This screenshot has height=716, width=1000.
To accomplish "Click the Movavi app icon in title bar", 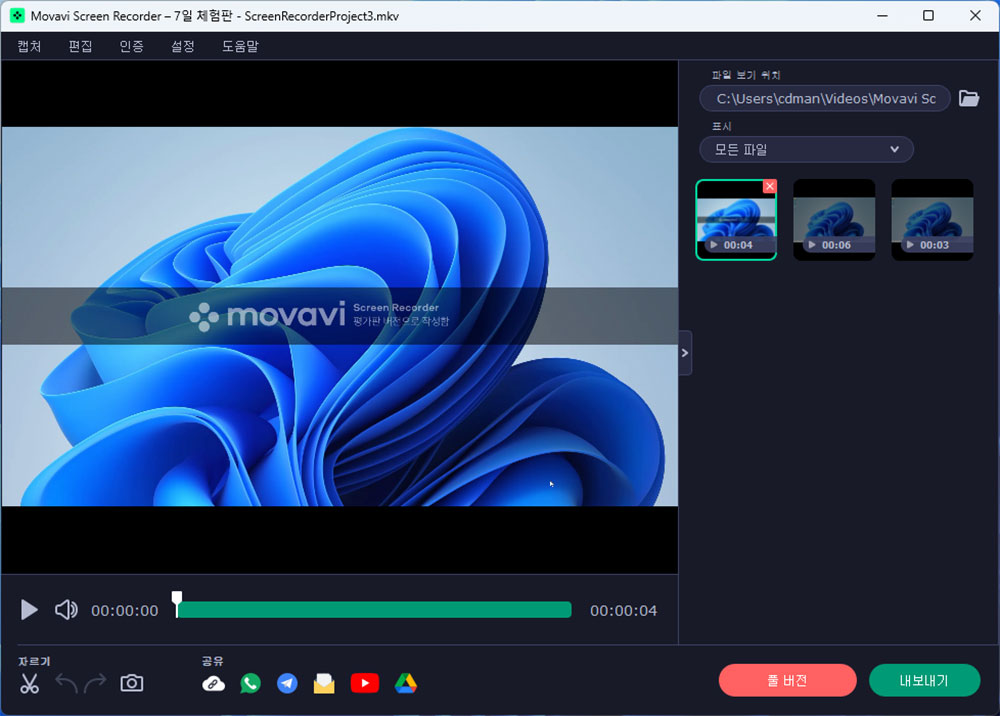I will click(17, 15).
